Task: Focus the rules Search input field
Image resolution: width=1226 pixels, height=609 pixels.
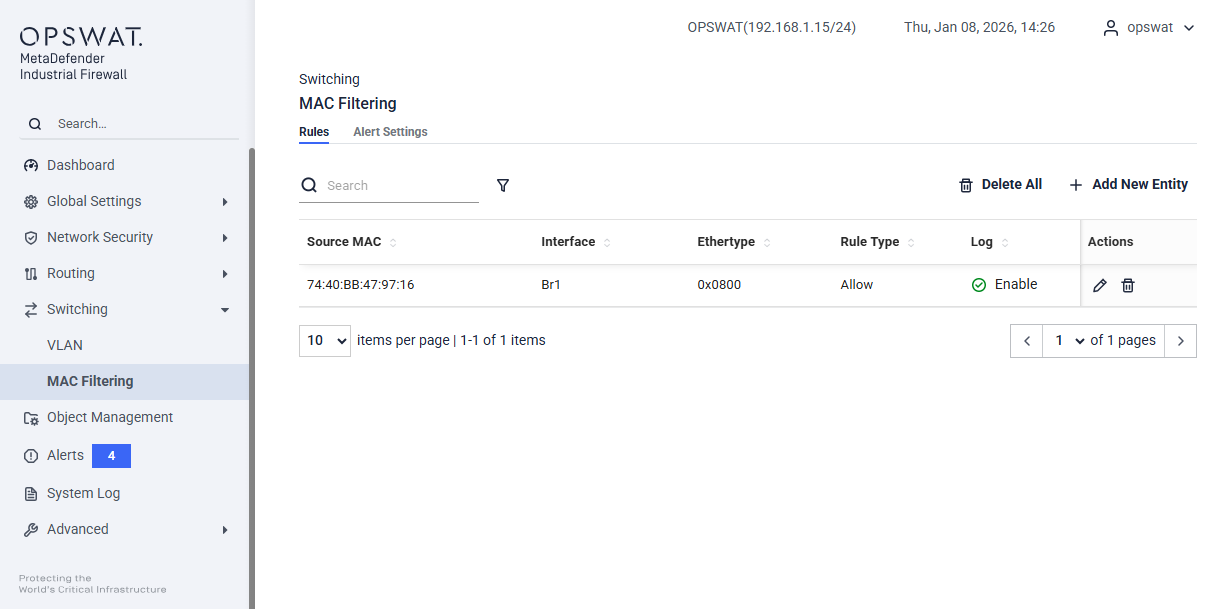Action: (400, 186)
